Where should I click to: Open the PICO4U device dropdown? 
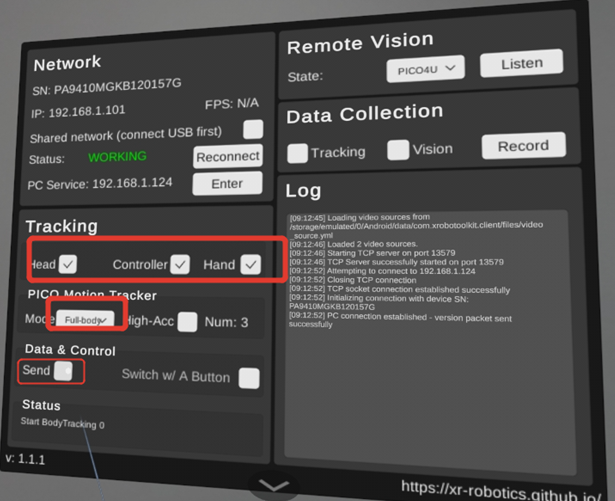pyautogui.click(x=426, y=69)
